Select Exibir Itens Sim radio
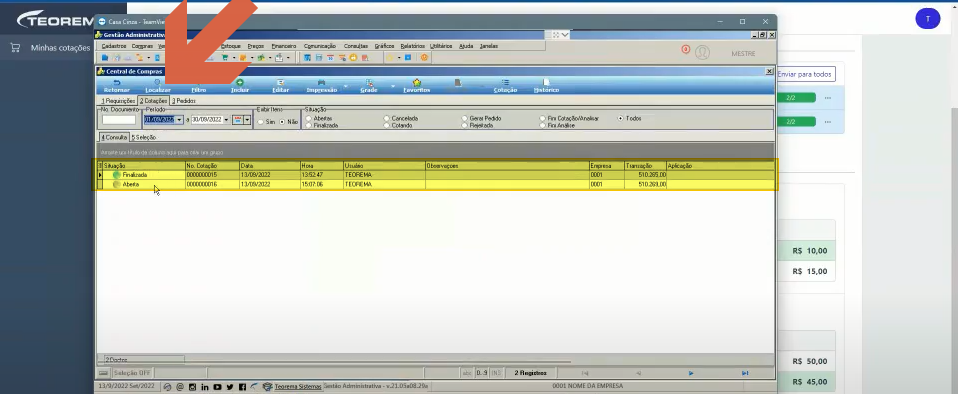The image size is (958, 394). click(x=261, y=122)
